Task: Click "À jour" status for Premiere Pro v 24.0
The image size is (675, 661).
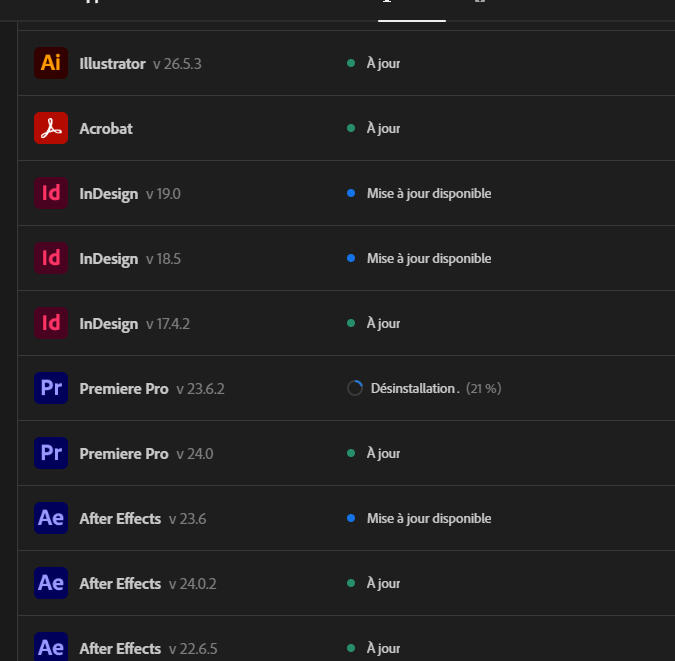Action: click(383, 453)
